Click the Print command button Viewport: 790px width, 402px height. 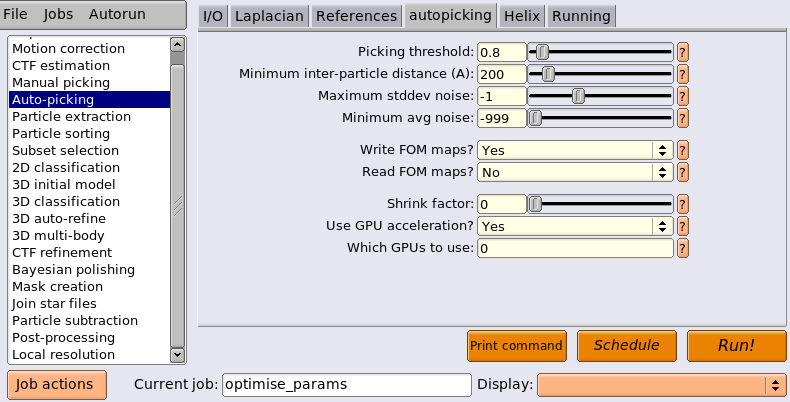point(516,346)
